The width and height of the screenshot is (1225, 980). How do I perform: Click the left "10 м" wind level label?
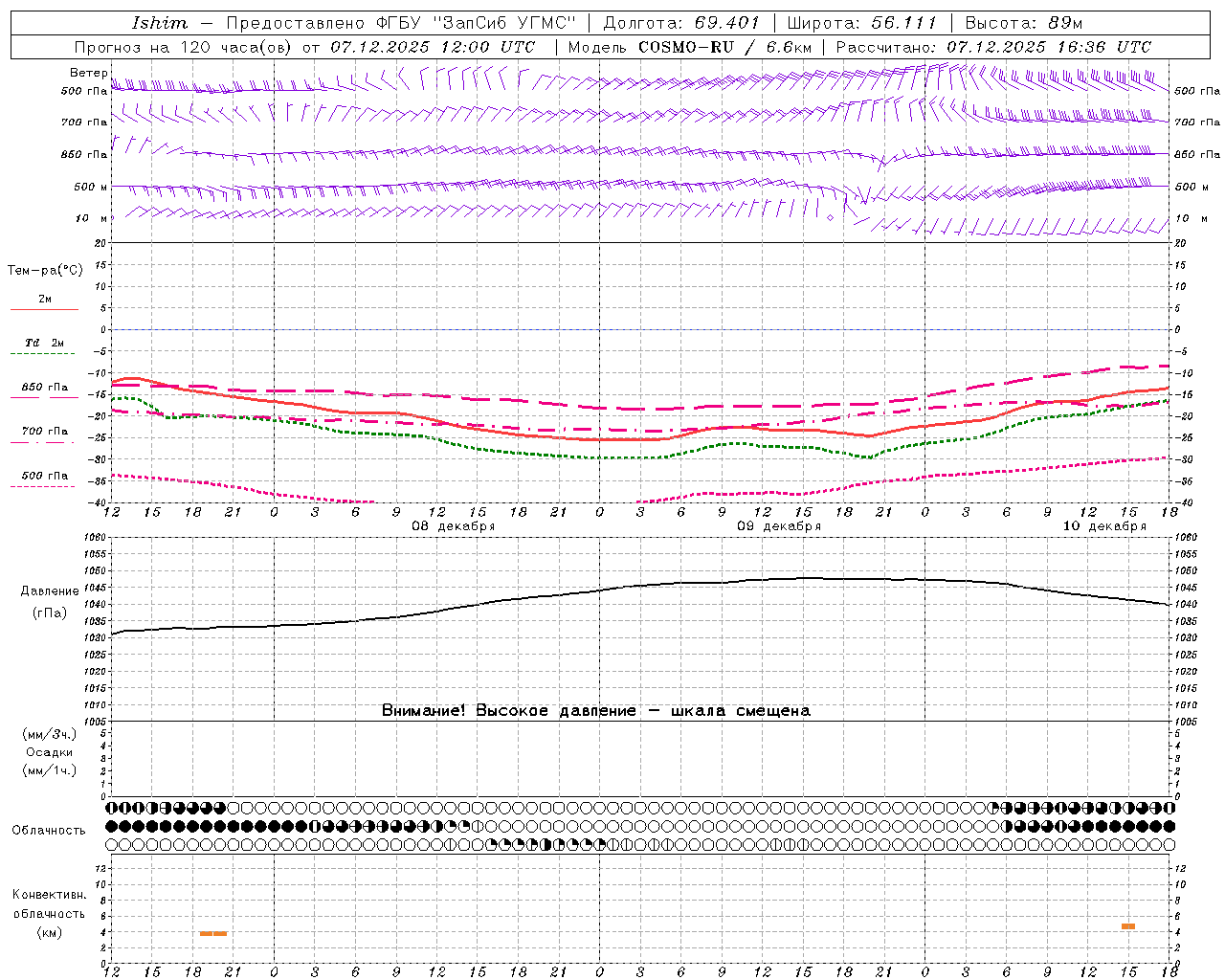click(x=91, y=218)
